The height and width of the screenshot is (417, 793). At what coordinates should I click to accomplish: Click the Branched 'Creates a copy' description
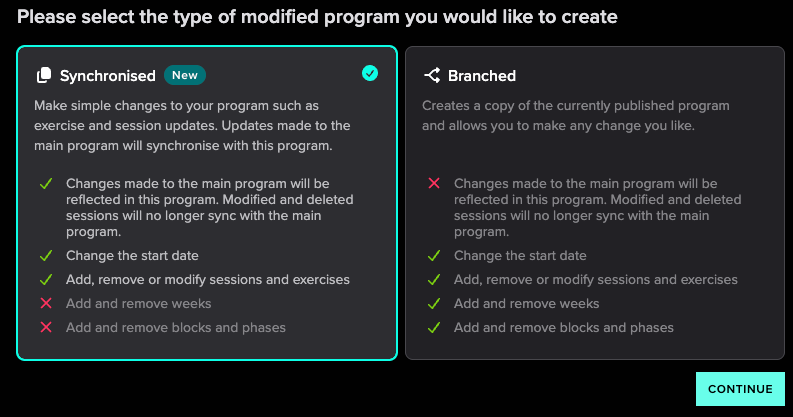[576, 115]
